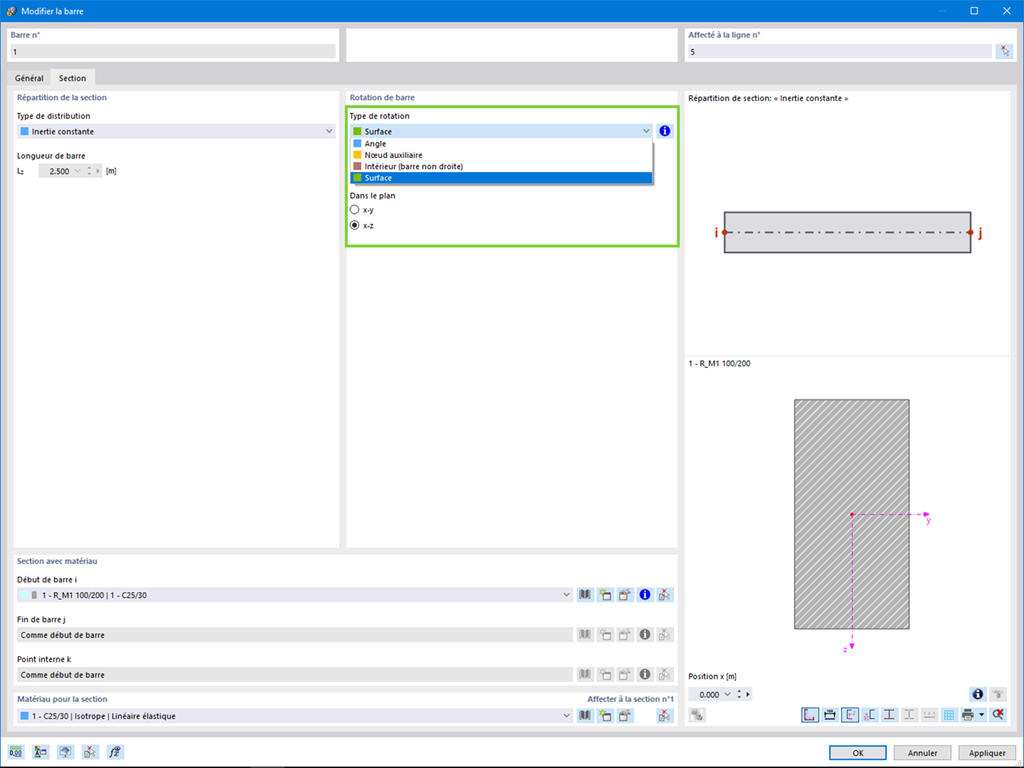Viewport: 1024px width, 768px height.
Task: Click the bottom-left multi-edit selection icon
Action: [x=90, y=752]
